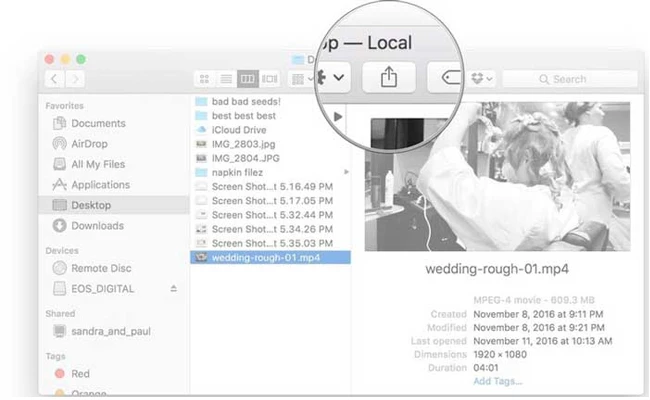Select the Red tag in sidebar
The image size is (650, 400).
[80, 374]
